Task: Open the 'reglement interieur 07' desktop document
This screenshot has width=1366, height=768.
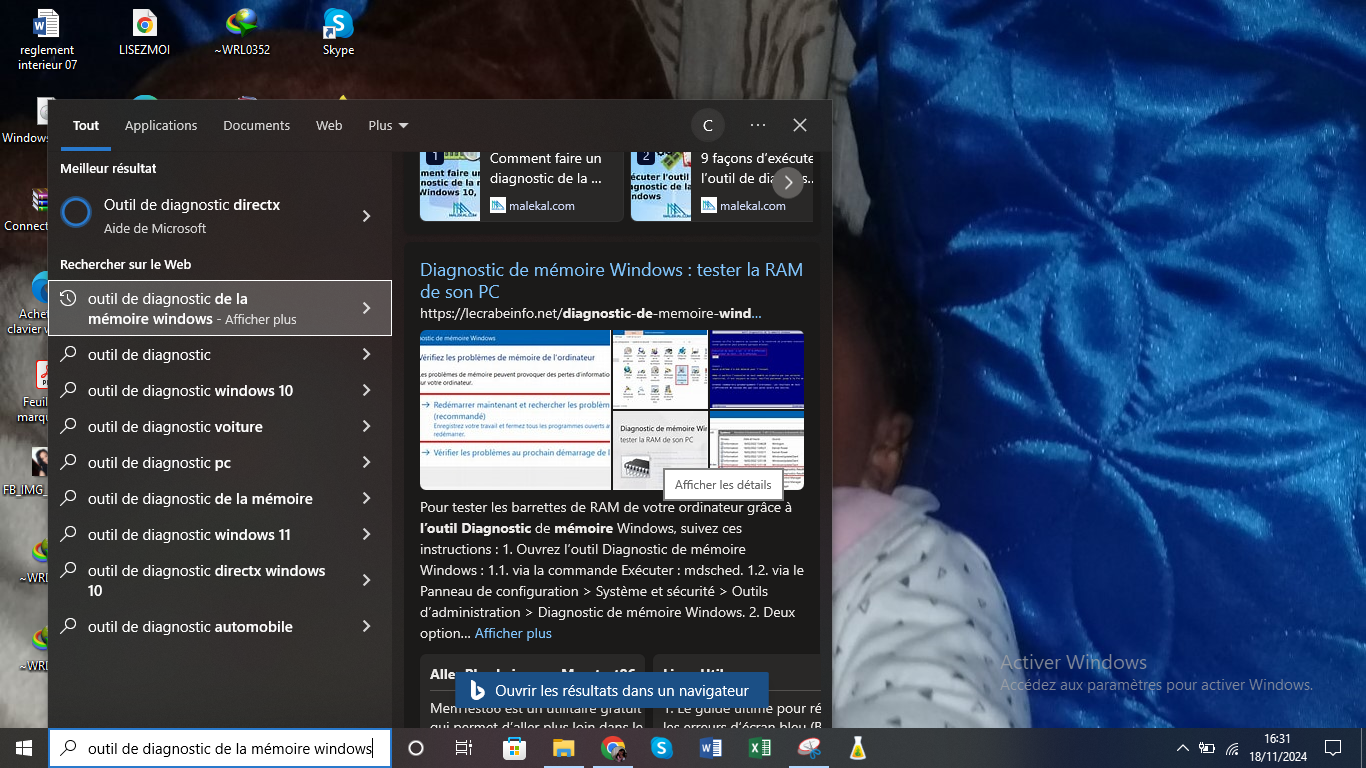Action: (x=47, y=40)
